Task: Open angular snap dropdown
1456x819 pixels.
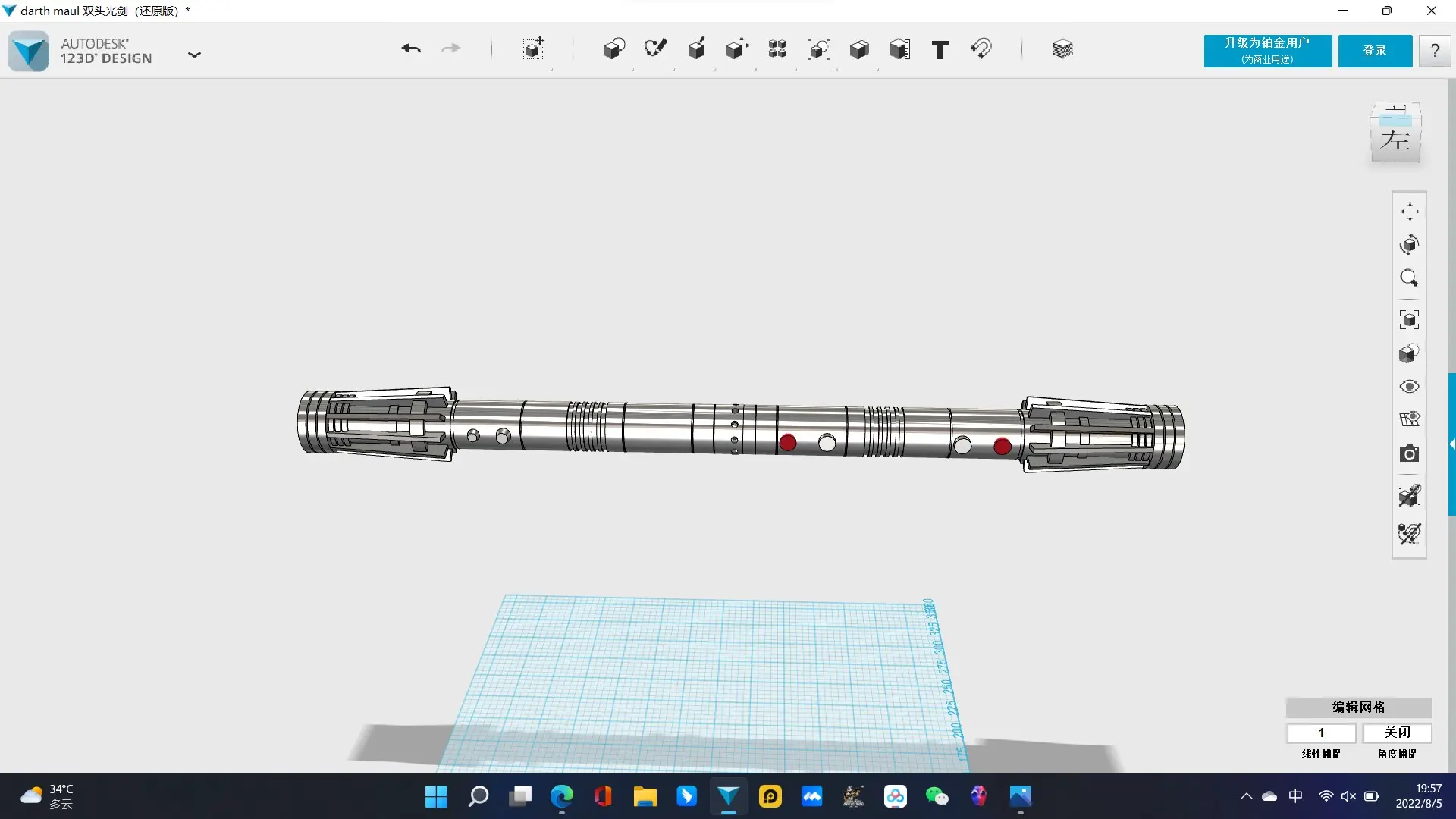Action: (1397, 733)
